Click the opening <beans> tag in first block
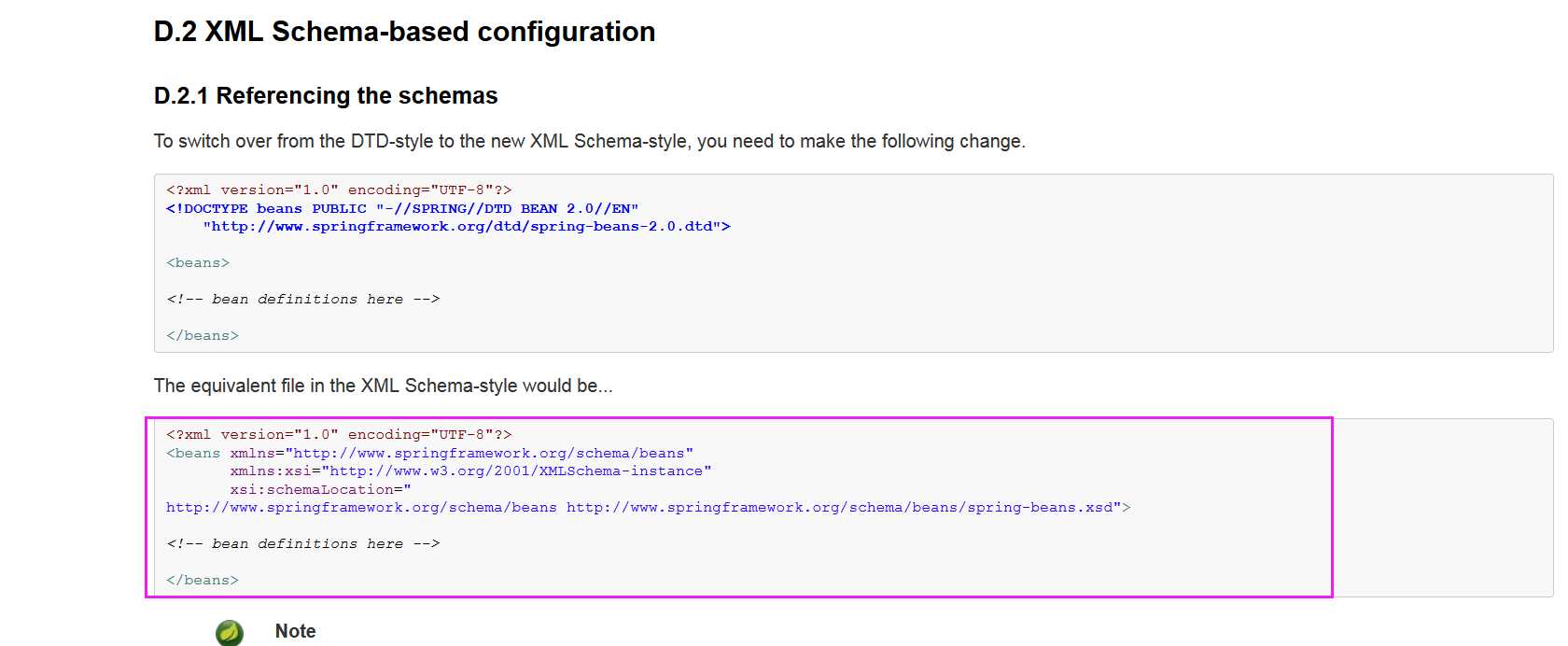 tap(198, 262)
